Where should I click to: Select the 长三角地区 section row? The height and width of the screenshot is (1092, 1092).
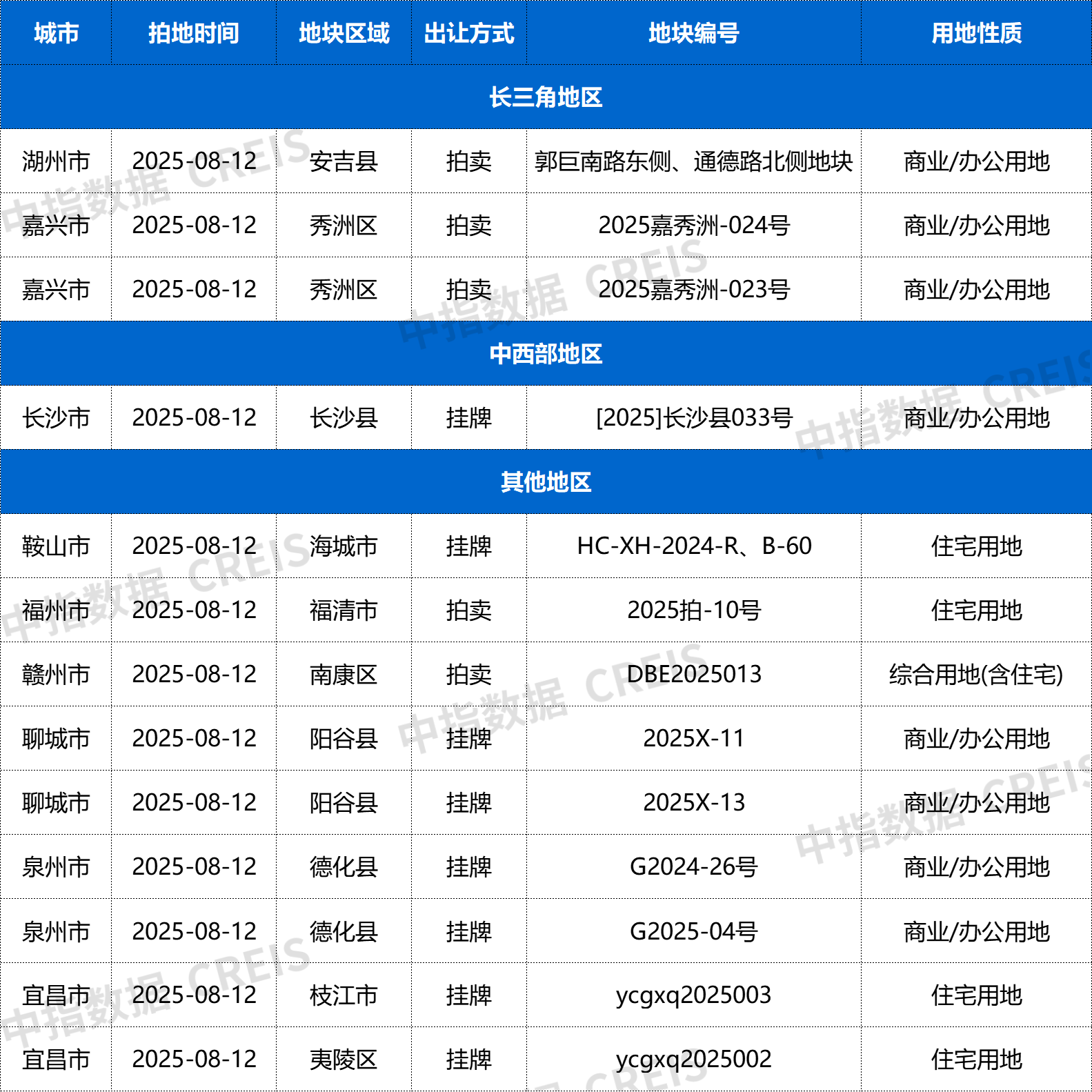(x=546, y=97)
